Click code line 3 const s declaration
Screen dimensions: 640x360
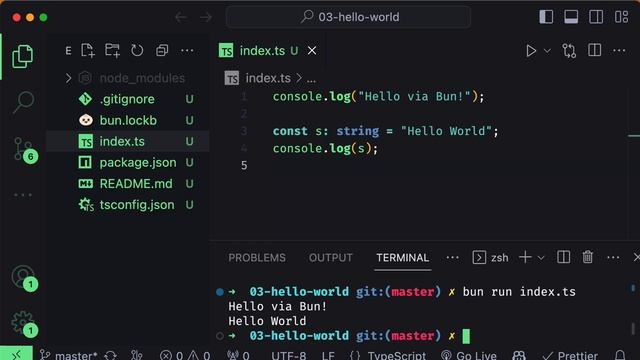(x=385, y=131)
